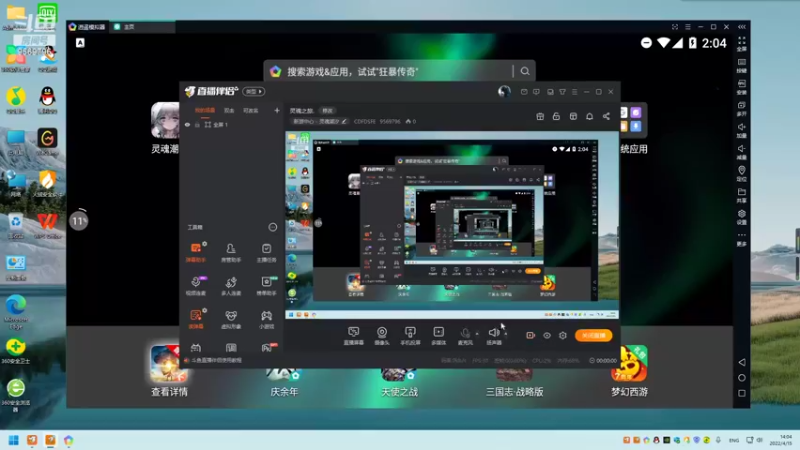Open the 斗鱼直播伴侣使用教程 link at the bottom
The image size is (800, 450).
pos(216,360)
